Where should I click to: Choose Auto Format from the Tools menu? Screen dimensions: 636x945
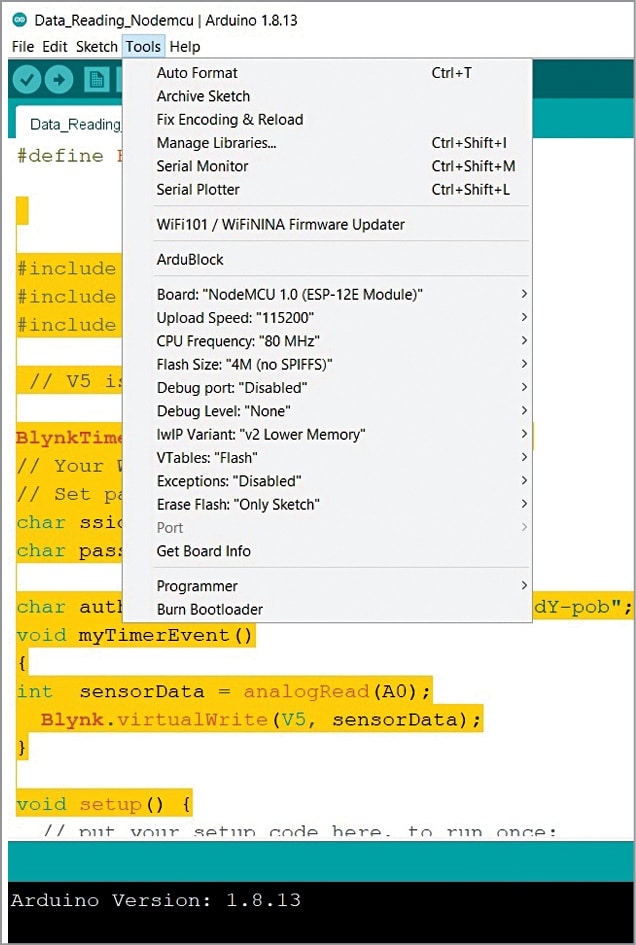[197, 73]
